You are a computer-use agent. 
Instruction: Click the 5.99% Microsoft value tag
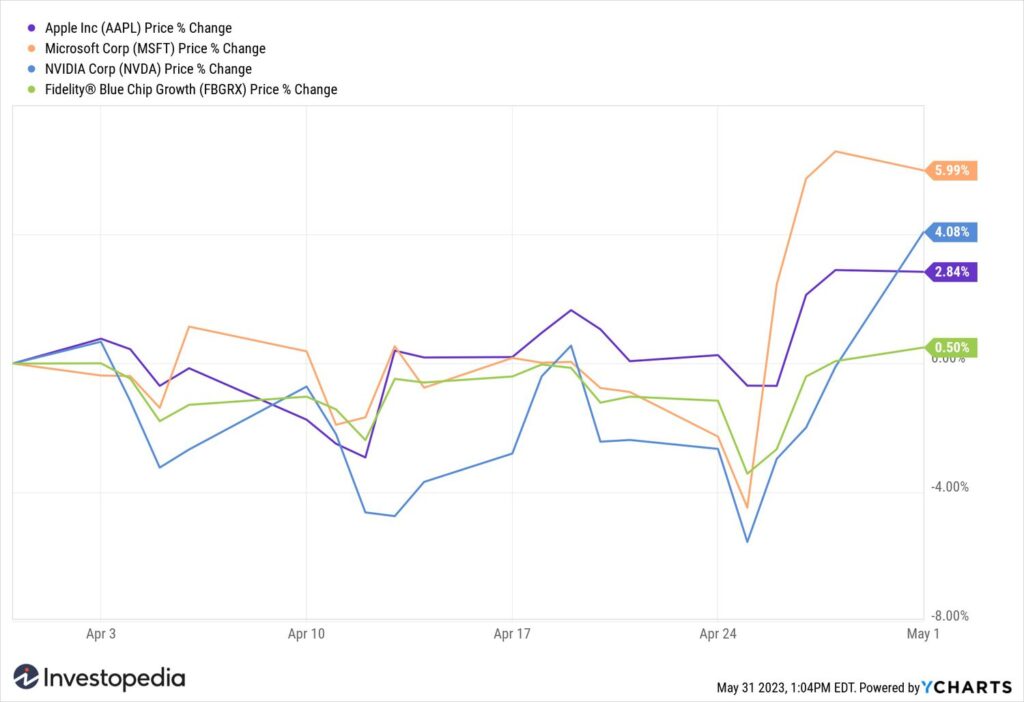952,170
